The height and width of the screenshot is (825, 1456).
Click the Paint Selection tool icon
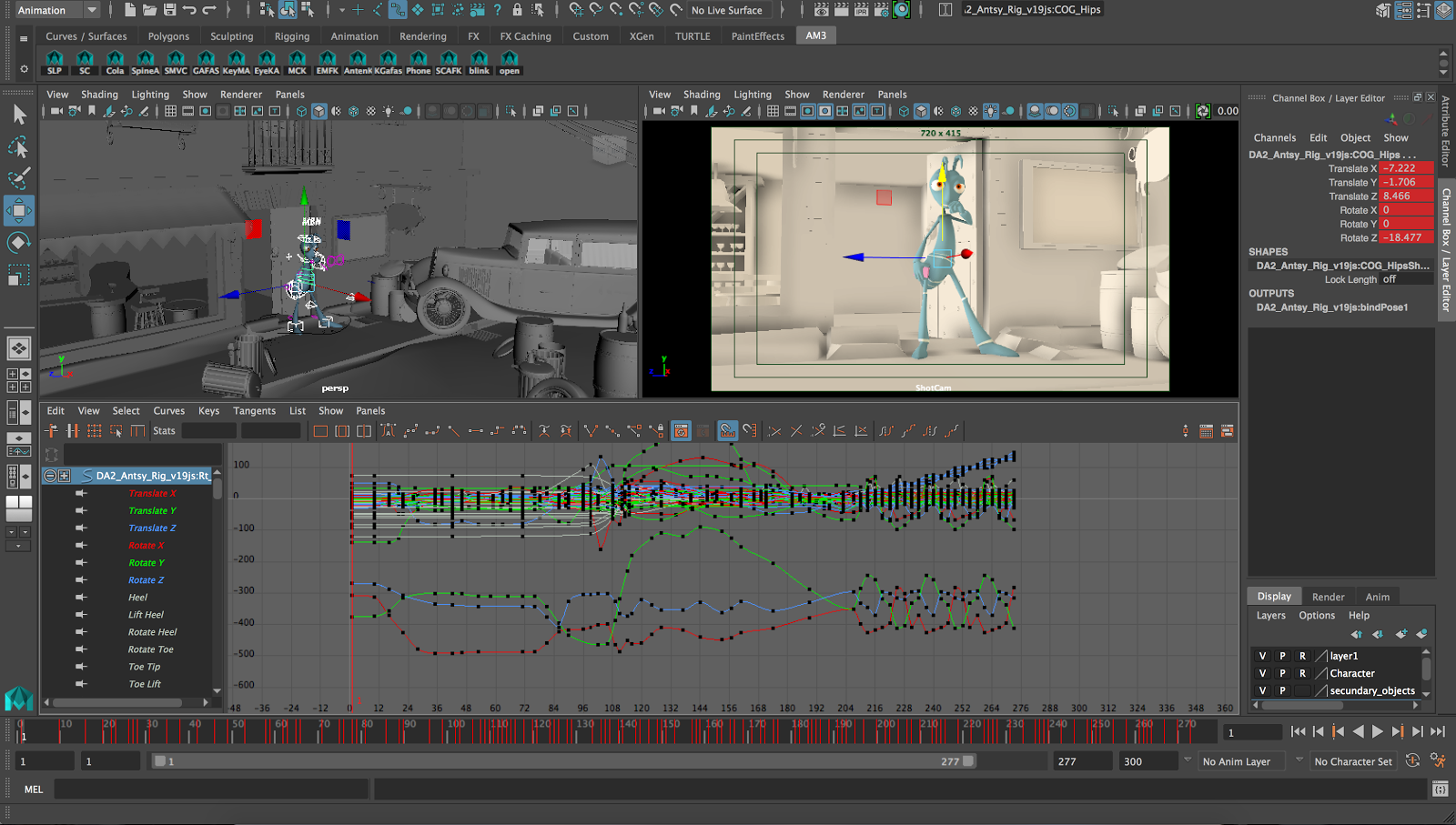click(18, 178)
